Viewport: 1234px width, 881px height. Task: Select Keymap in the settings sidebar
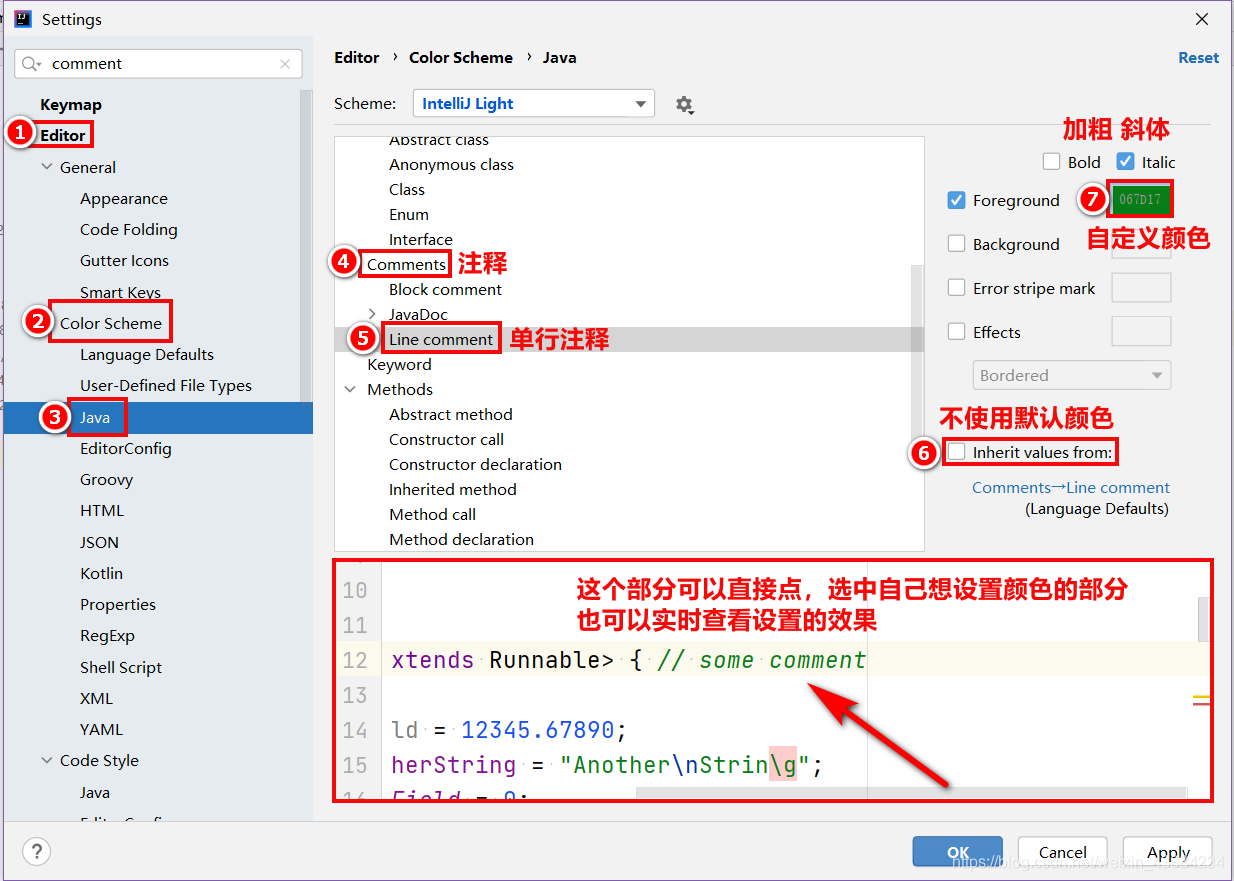click(x=71, y=104)
